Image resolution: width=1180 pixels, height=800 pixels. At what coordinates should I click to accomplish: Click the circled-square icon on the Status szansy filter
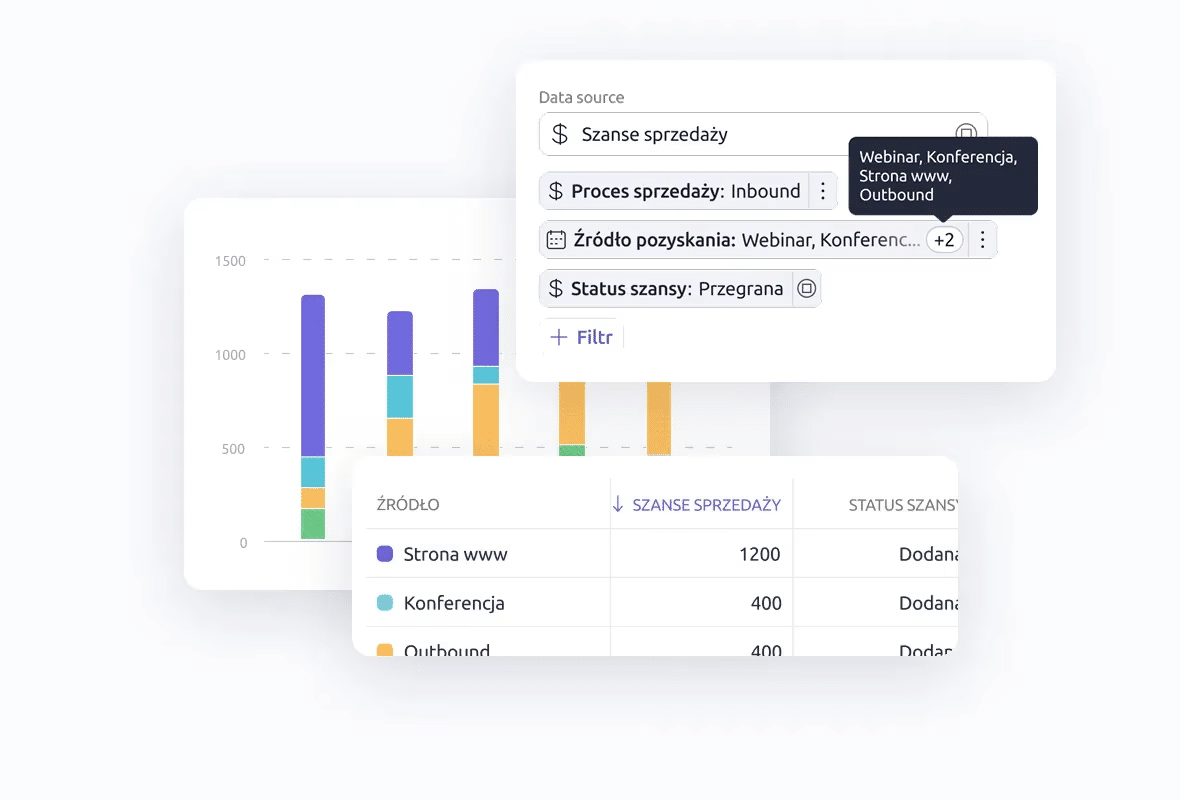806,289
